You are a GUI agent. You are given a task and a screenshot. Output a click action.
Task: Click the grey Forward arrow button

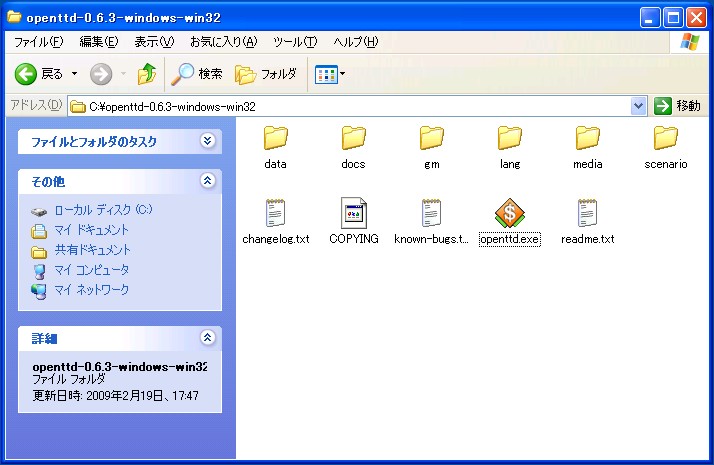pyautogui.click(x=101, y=74)
